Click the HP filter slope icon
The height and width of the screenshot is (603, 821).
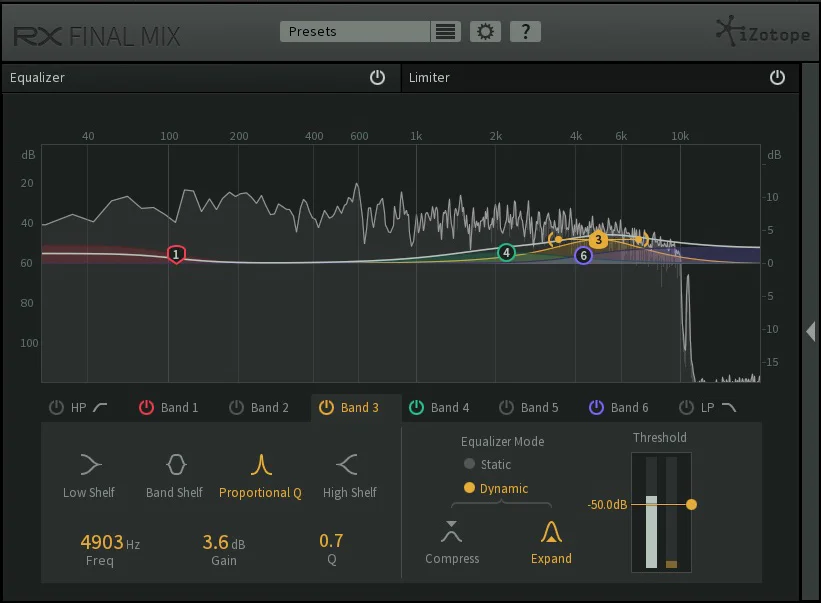(x=100, y=407)
